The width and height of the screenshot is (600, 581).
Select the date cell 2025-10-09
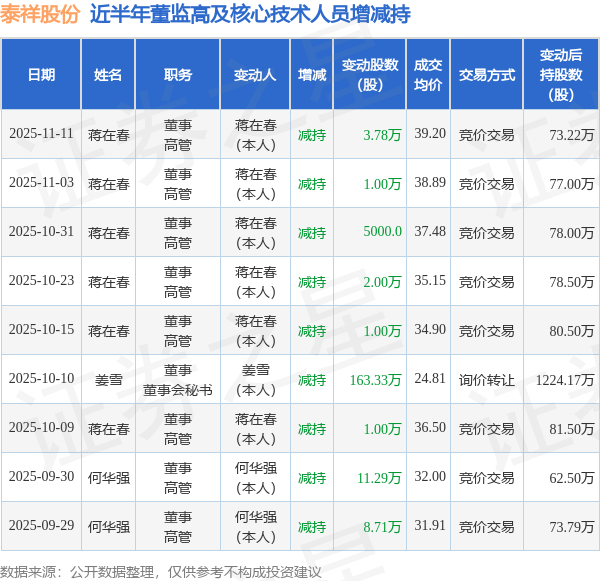click(41, 428)
